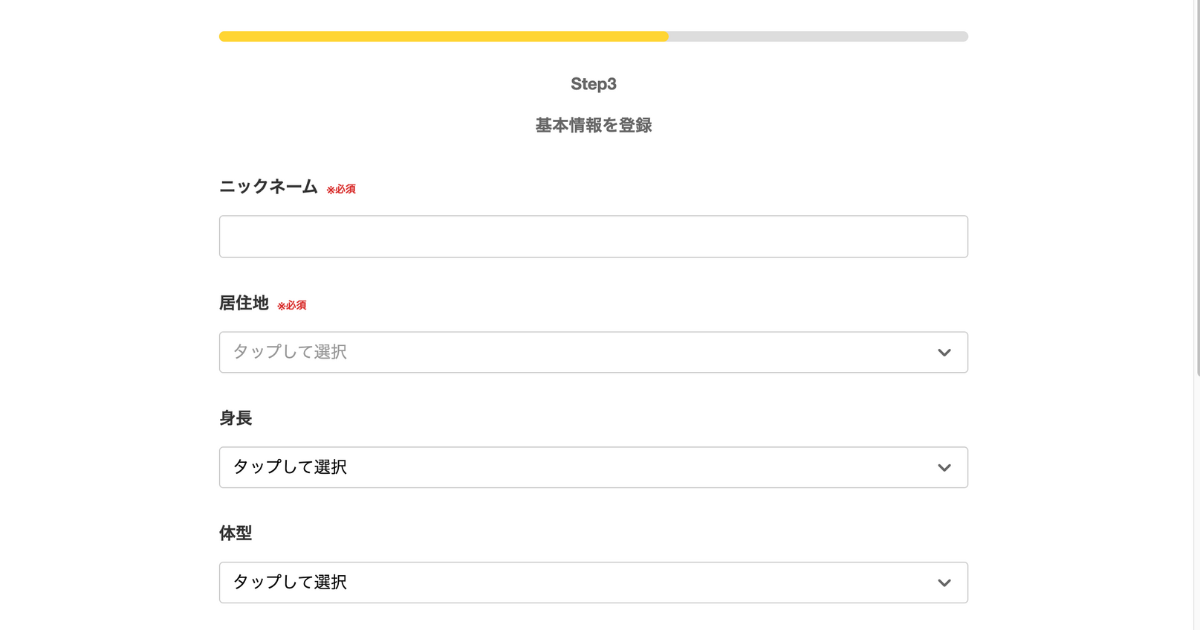Click the 基本情報を登録 heading

tap(593, 126)
